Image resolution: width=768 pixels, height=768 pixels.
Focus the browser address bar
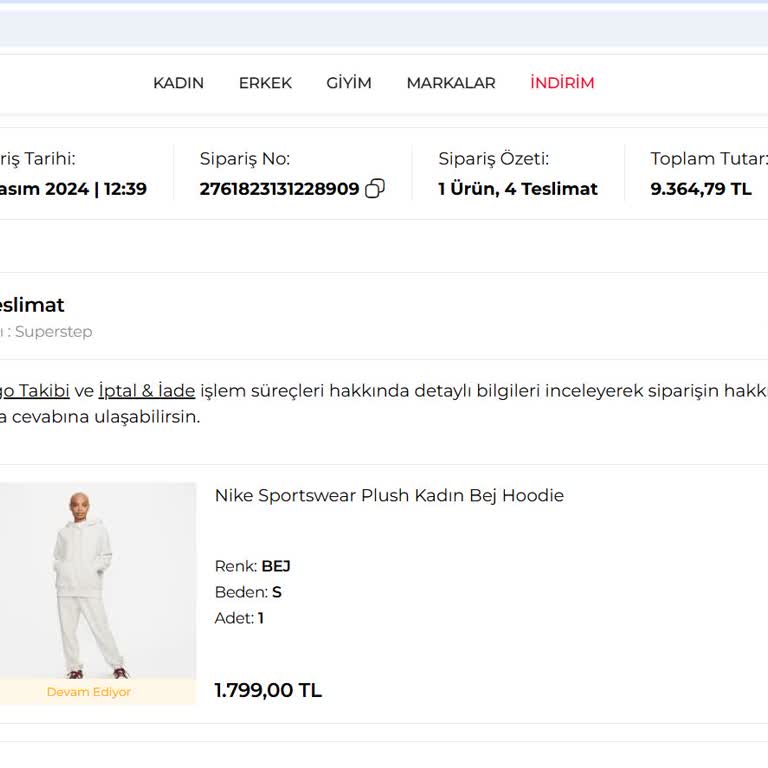(x=384, y=28)
